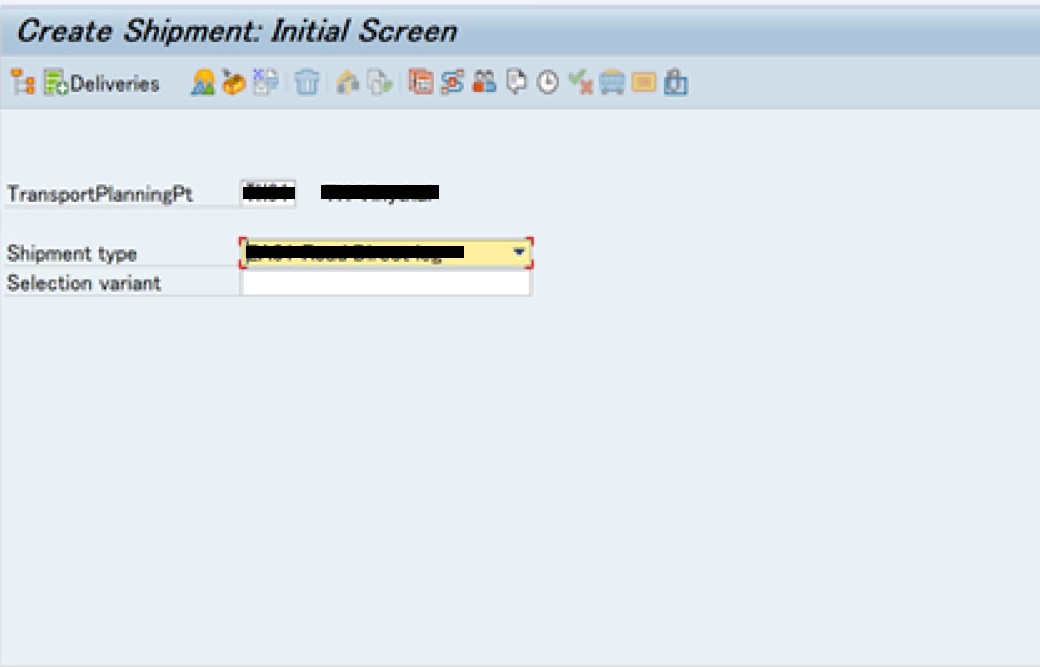This screenshot has height=667, width=1040.
Task: Click the trash can delete icon
Action: tap(306, 83)
